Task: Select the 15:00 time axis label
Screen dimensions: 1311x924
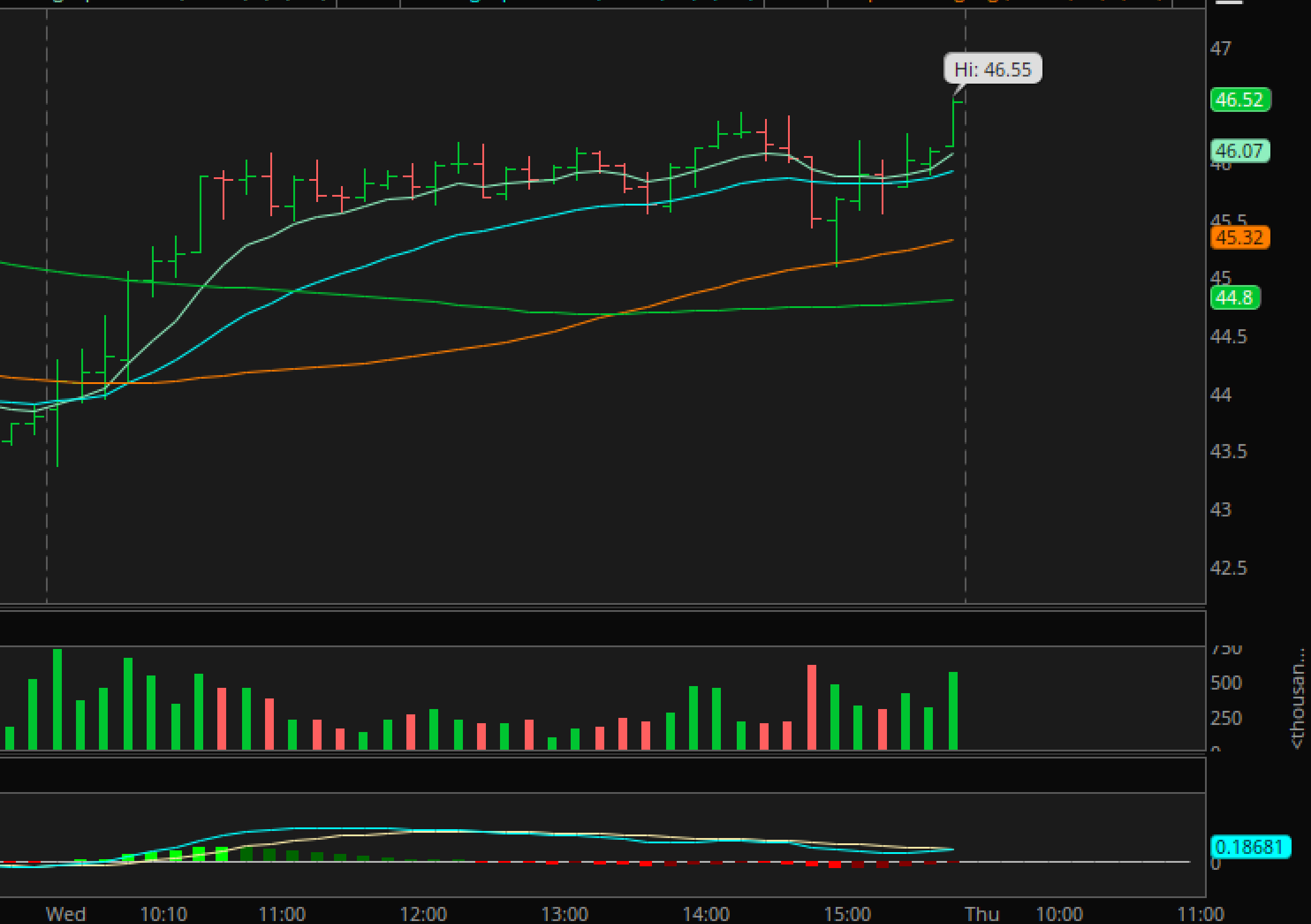Action: (x=847, y=914)
